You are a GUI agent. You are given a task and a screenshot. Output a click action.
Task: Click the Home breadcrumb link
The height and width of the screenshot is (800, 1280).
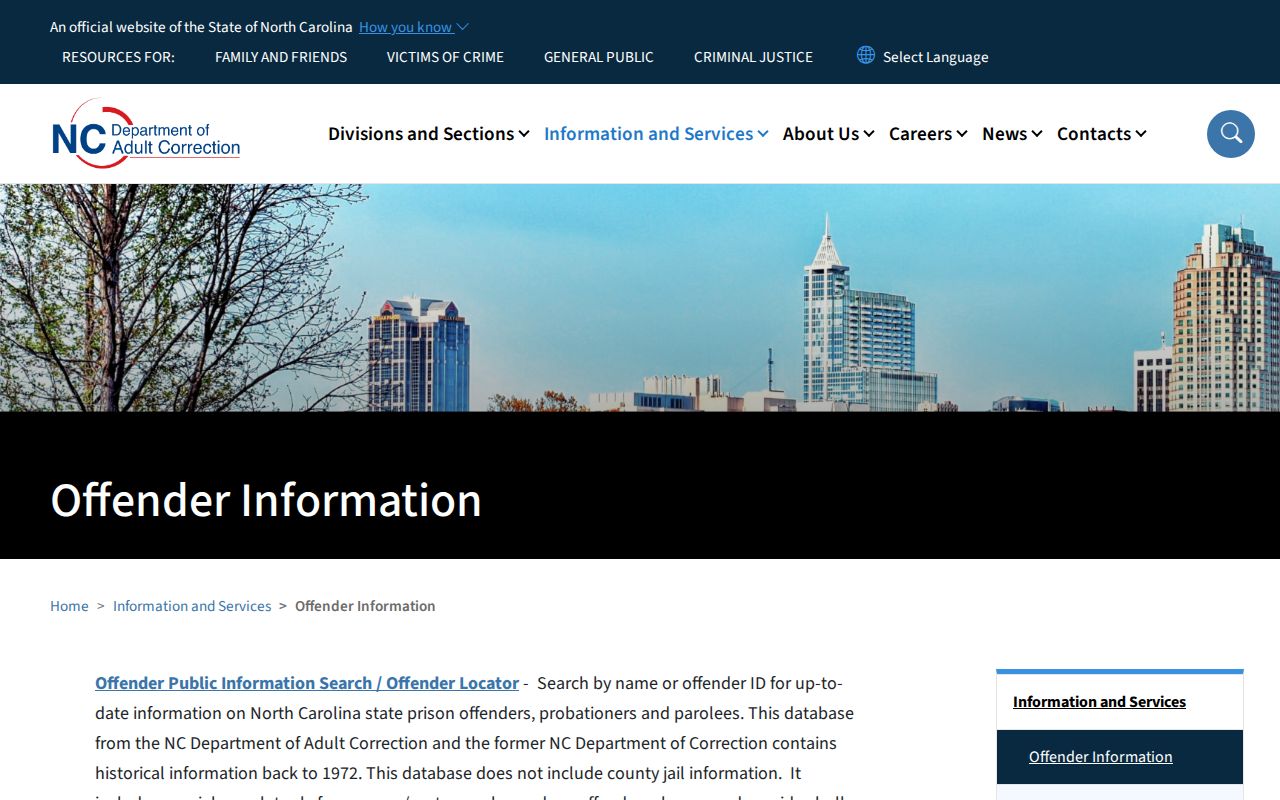(69, 606)
